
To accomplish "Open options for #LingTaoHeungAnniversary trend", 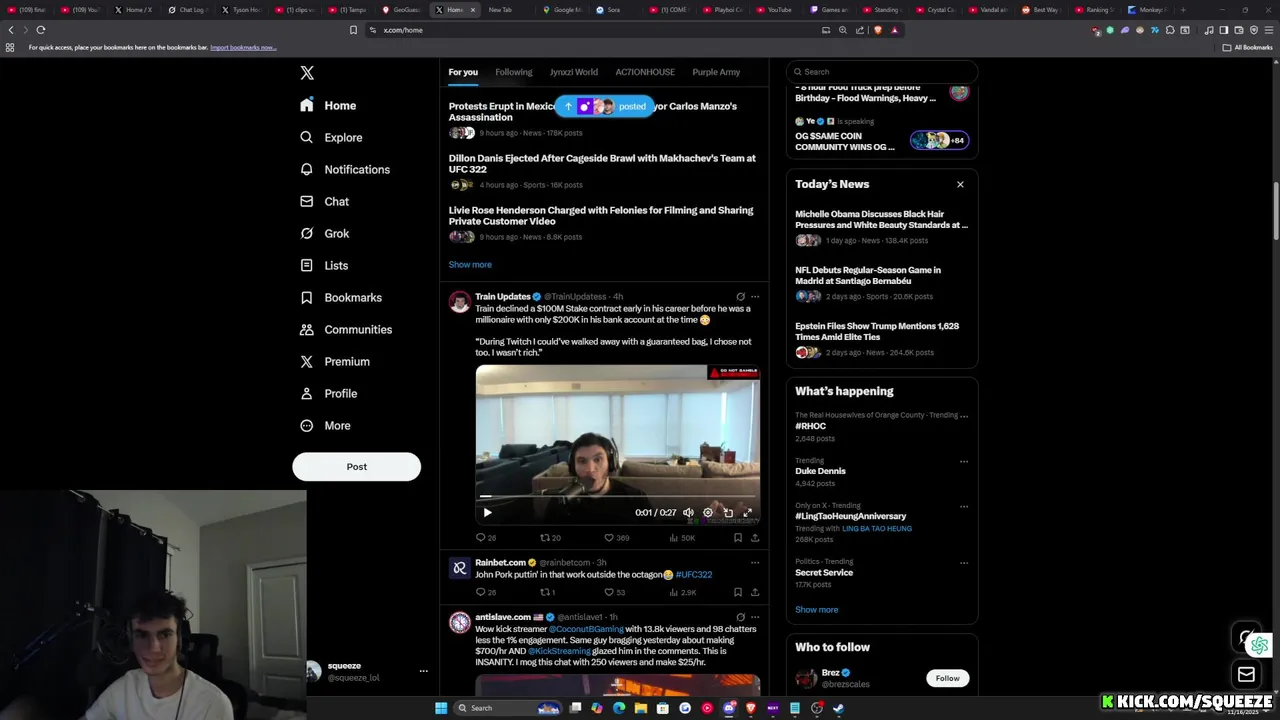I will [x=964, y=506].
